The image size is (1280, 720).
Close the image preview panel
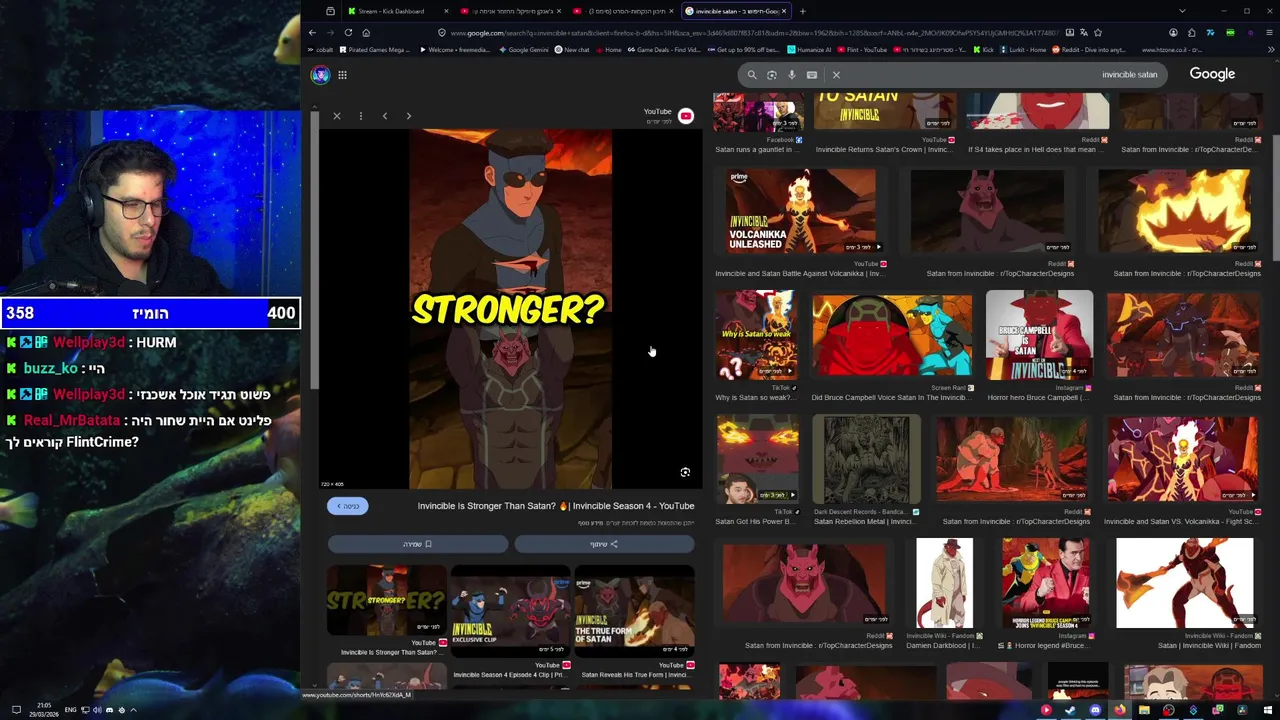[337, 116]
